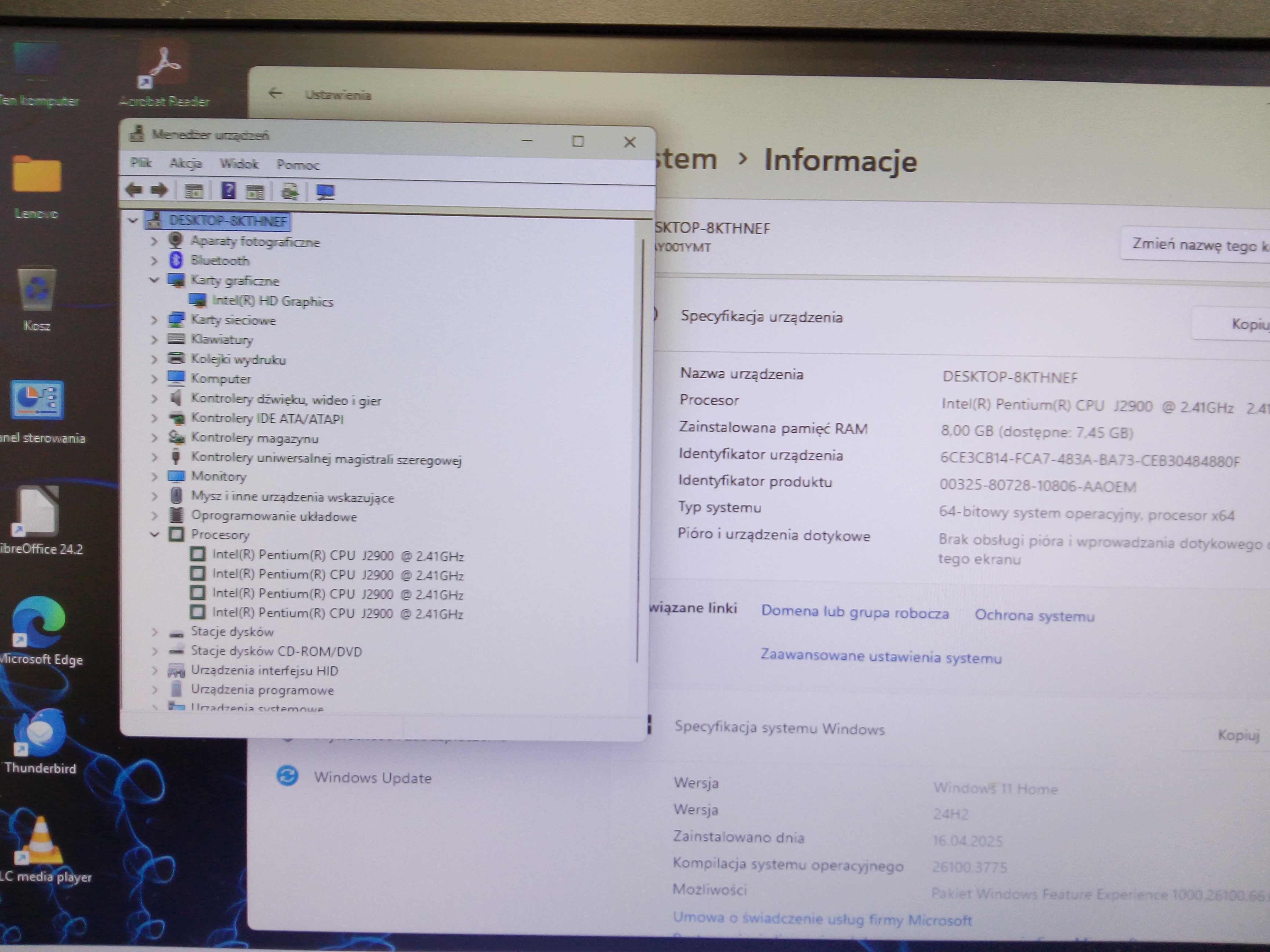Click the Komputer tree row
This screenshot has height=952, width=1270.
(220, 379)
